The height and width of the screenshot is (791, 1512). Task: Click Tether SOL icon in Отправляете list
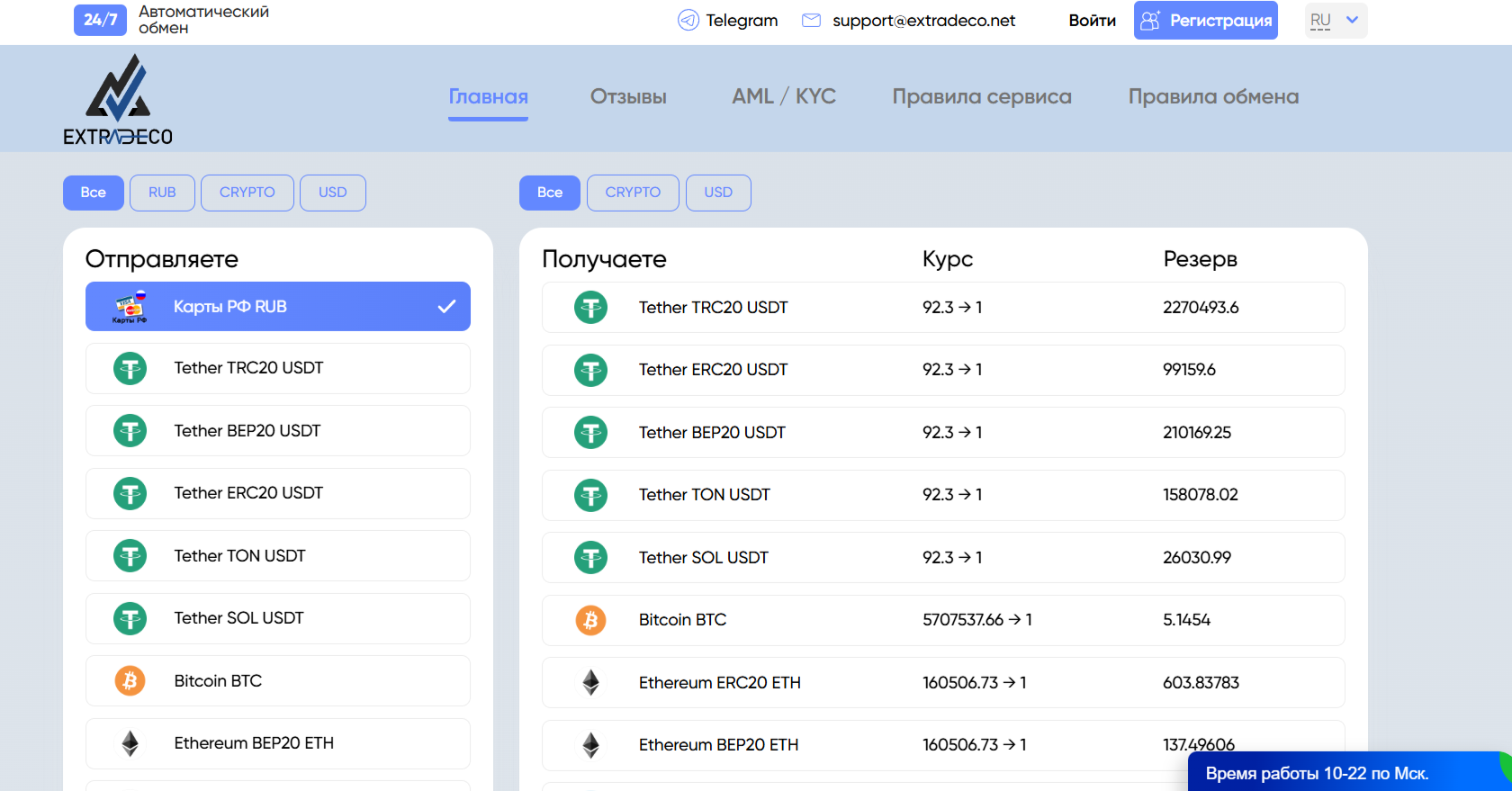pos(130,618)
